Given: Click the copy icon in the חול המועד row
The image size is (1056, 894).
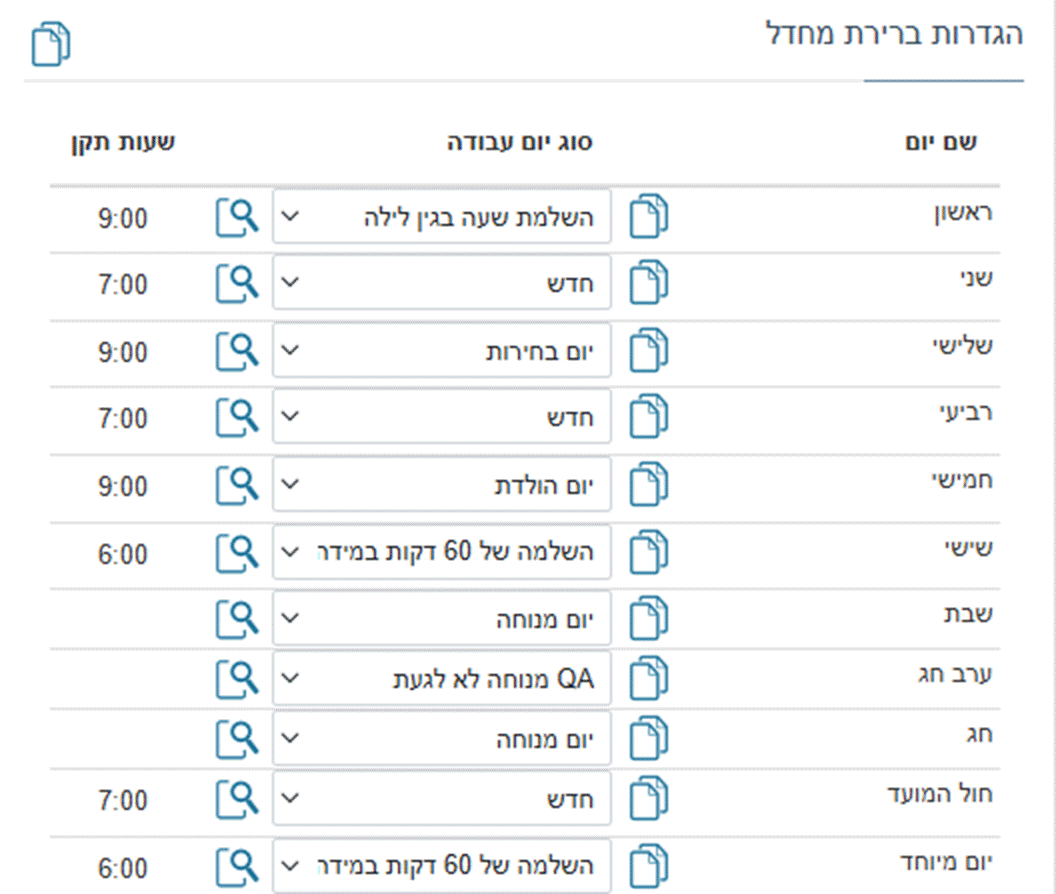Looking at the screenshot, I should pyautogui.click(x=649, y=799).
